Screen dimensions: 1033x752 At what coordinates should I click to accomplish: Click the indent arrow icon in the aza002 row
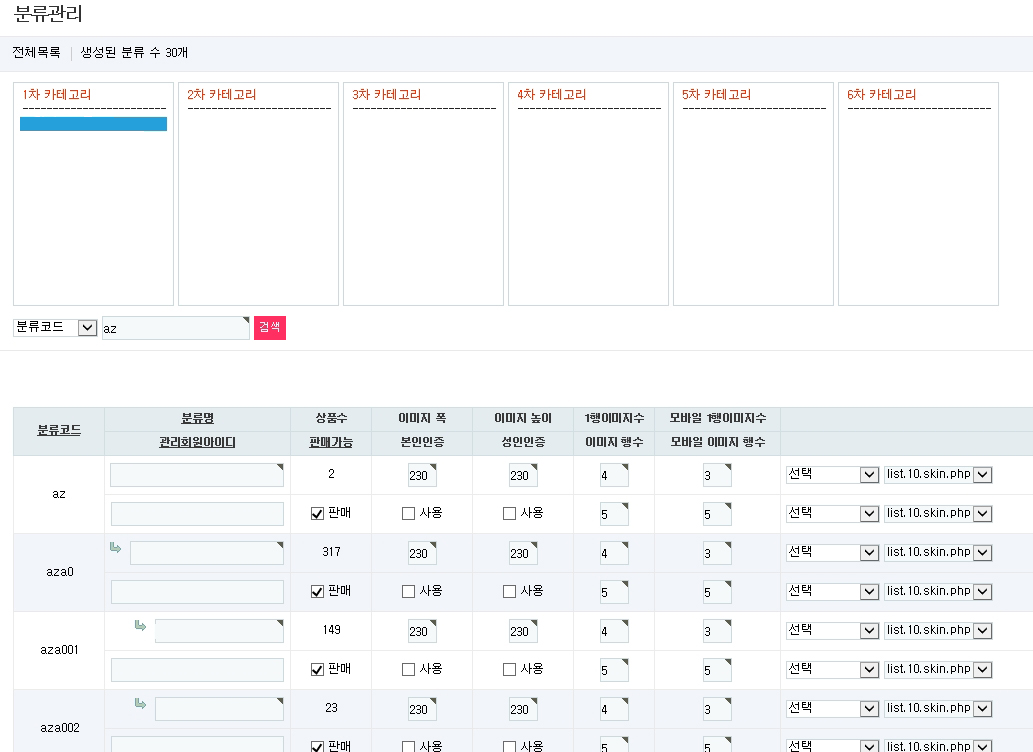pyautogui.click(x=140, y=704)
